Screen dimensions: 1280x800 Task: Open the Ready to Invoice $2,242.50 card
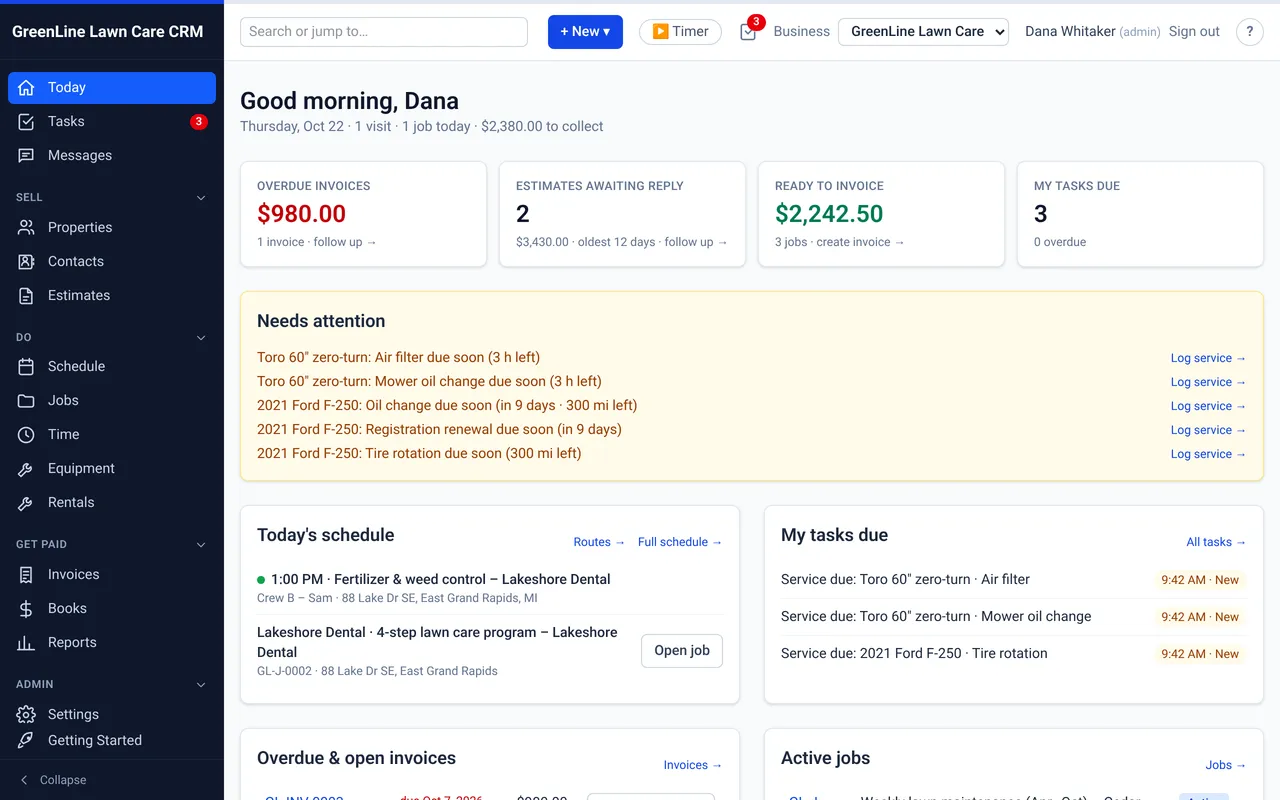(x=881, y=214)
